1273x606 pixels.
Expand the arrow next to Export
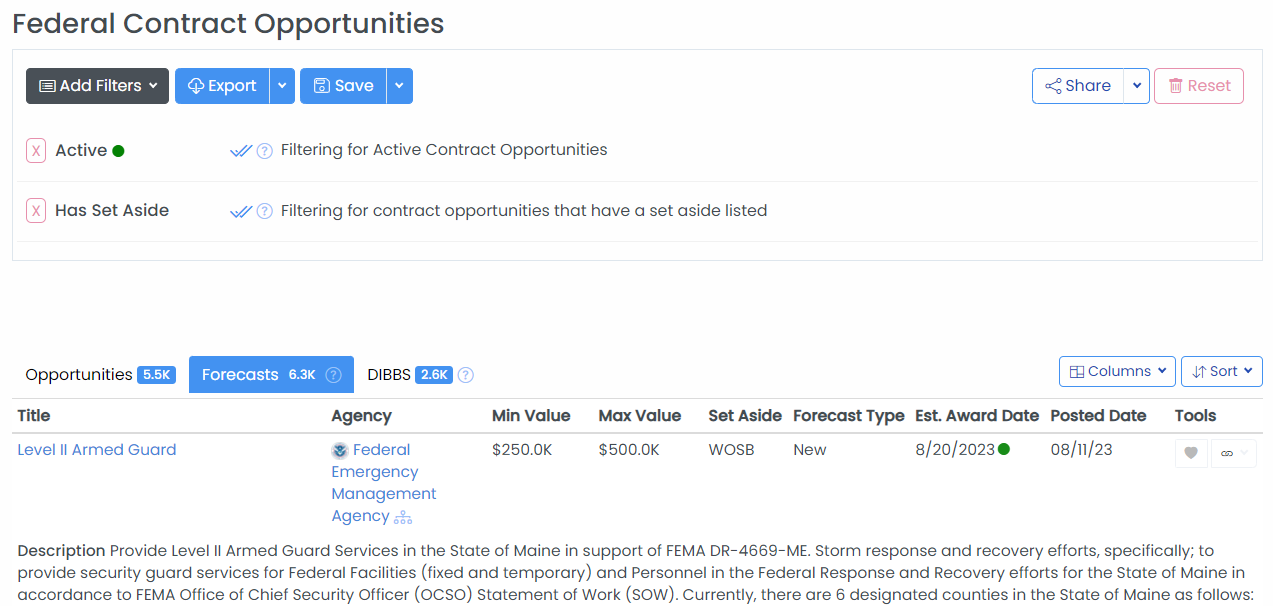(282, 86)
